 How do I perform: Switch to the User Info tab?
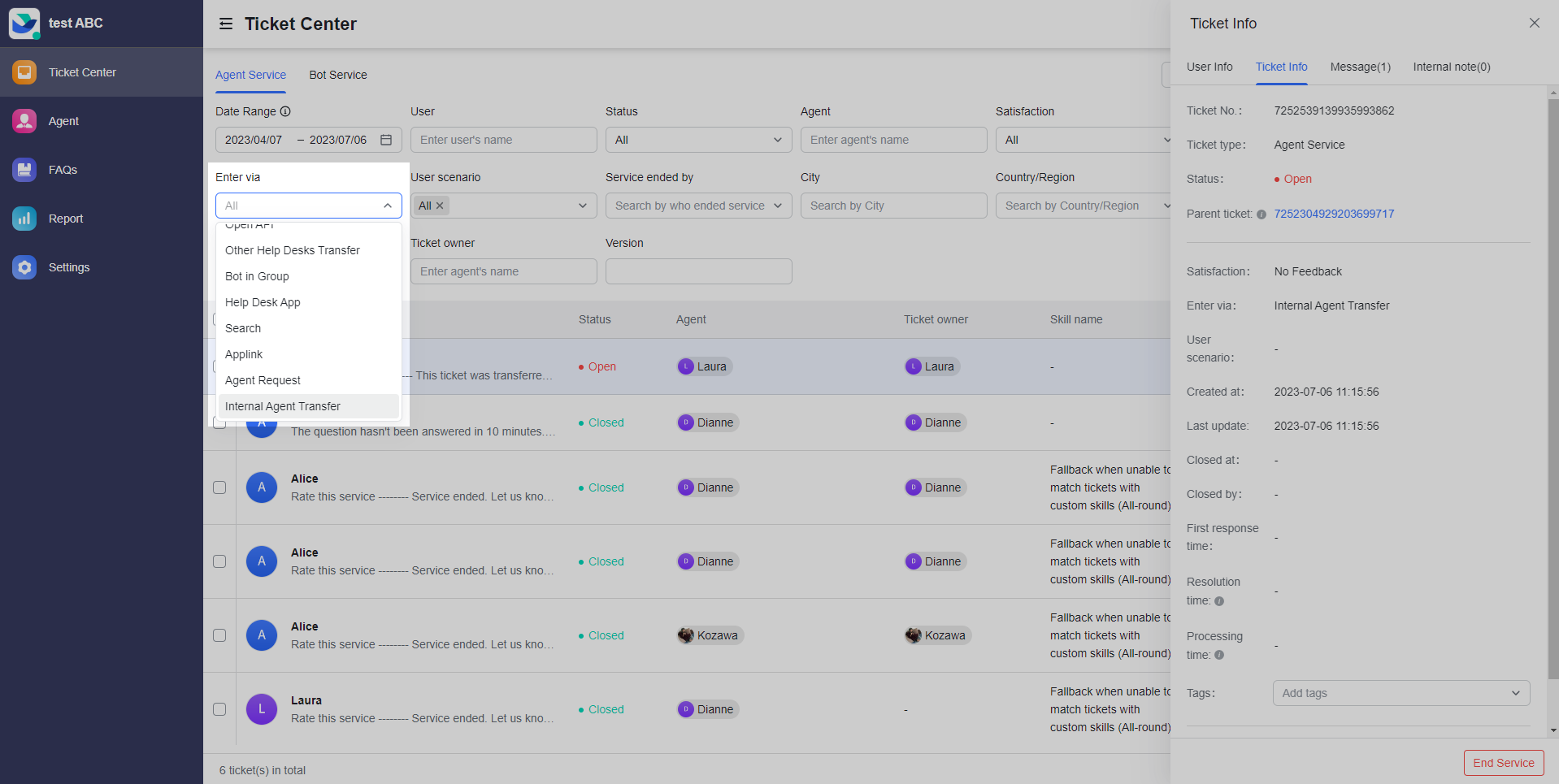point(1209,67)
